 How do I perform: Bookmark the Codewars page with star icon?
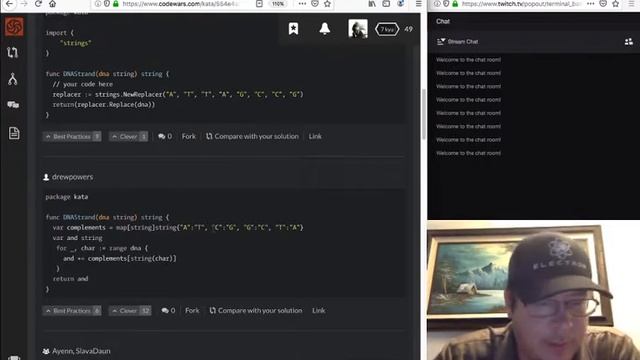point(327,4)
